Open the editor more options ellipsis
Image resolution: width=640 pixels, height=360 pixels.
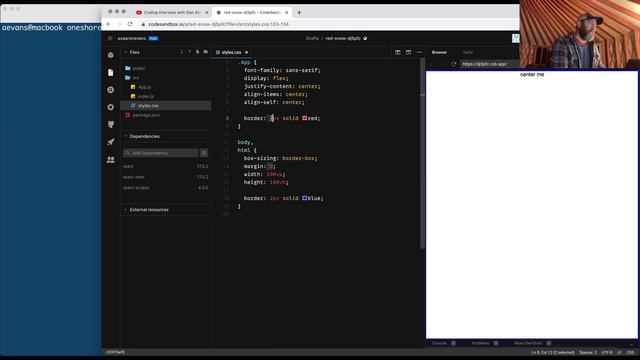coord(419,52)
